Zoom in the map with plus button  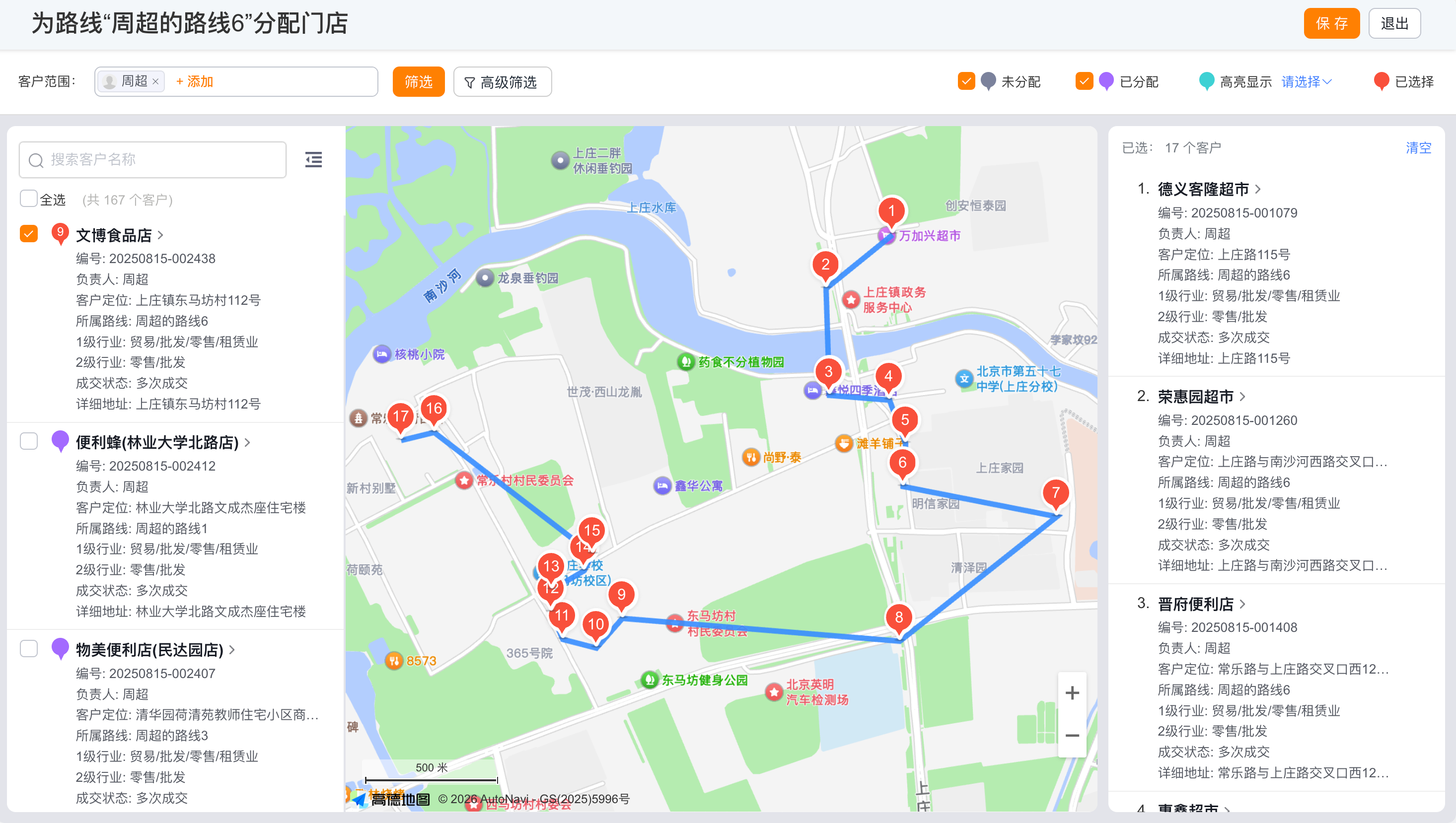[x=1072, y=693]
